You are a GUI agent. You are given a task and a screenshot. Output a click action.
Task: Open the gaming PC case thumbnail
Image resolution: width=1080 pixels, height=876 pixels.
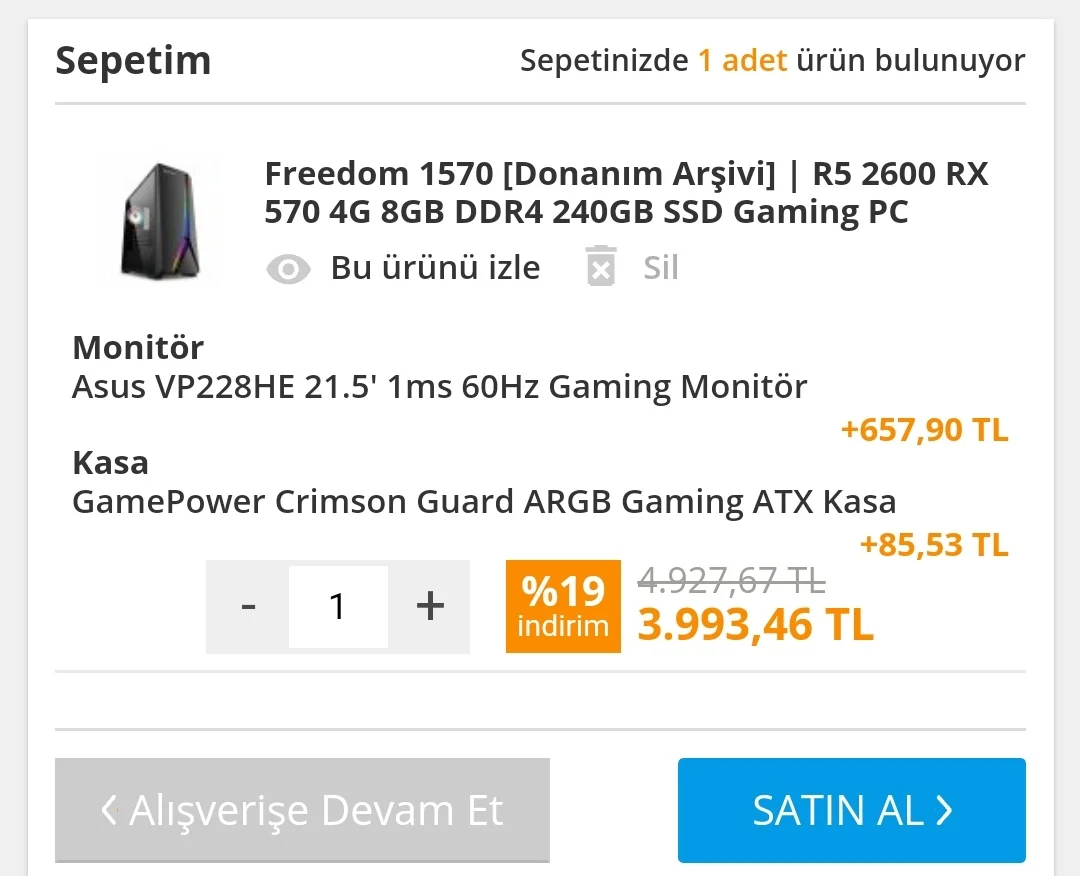coord(158,221)
